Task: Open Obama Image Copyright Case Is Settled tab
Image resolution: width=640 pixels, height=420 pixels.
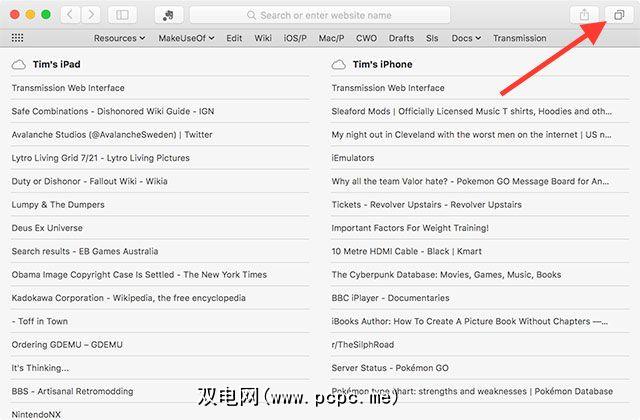Action: pyautogui.click(x=160, y=274)
